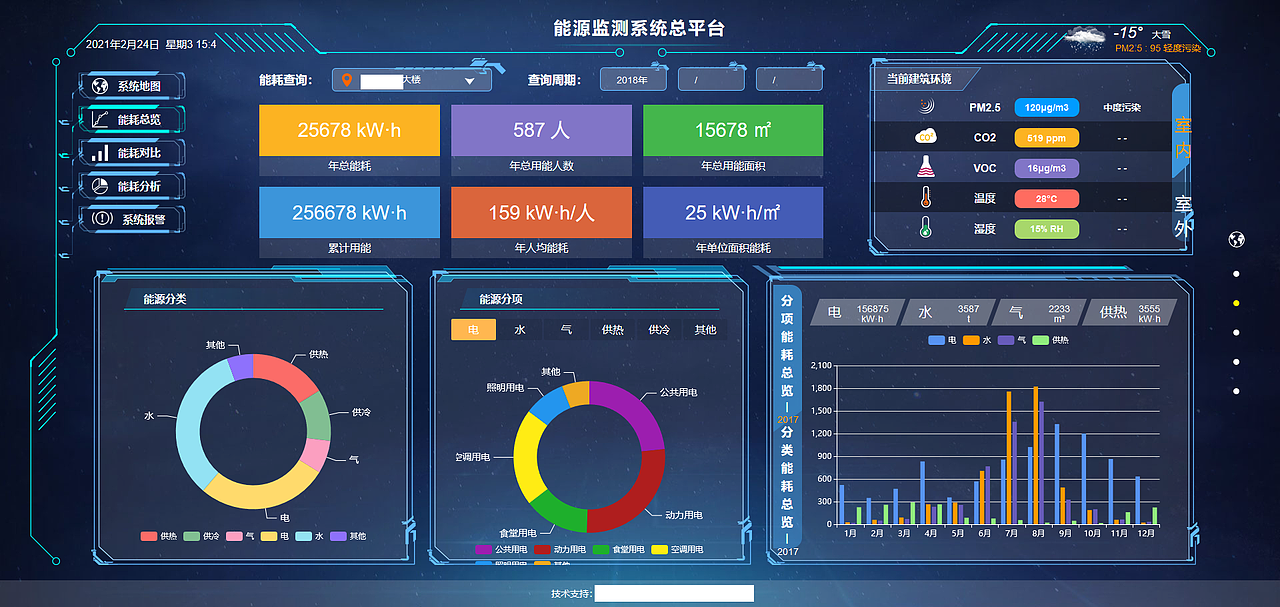This screenshot has height=607, width=1280.
Task: Open 能耗总览 in the side menu
Action: coord(132,119)
